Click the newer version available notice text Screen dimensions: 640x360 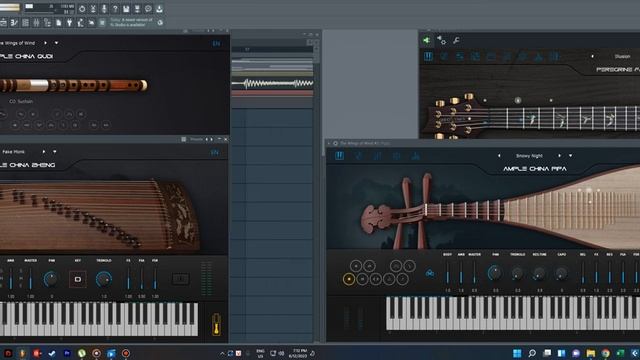(x=131, y=22)
